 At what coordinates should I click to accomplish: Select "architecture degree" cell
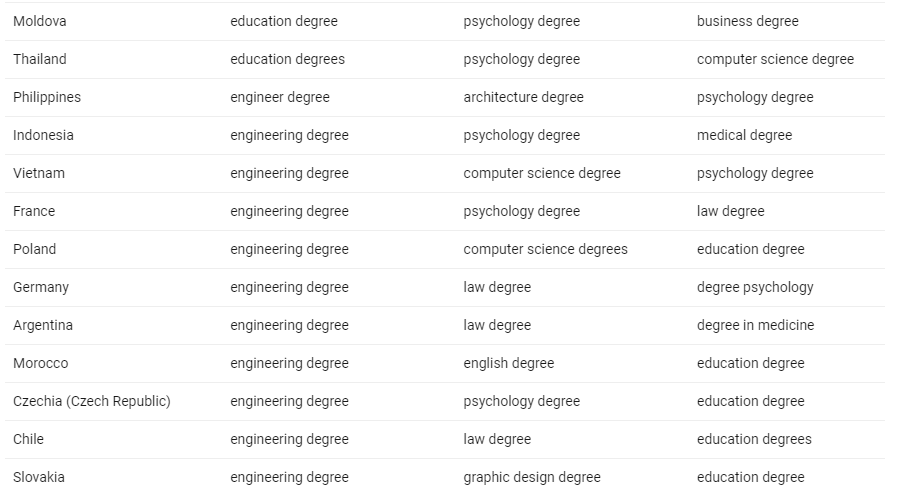523,97
